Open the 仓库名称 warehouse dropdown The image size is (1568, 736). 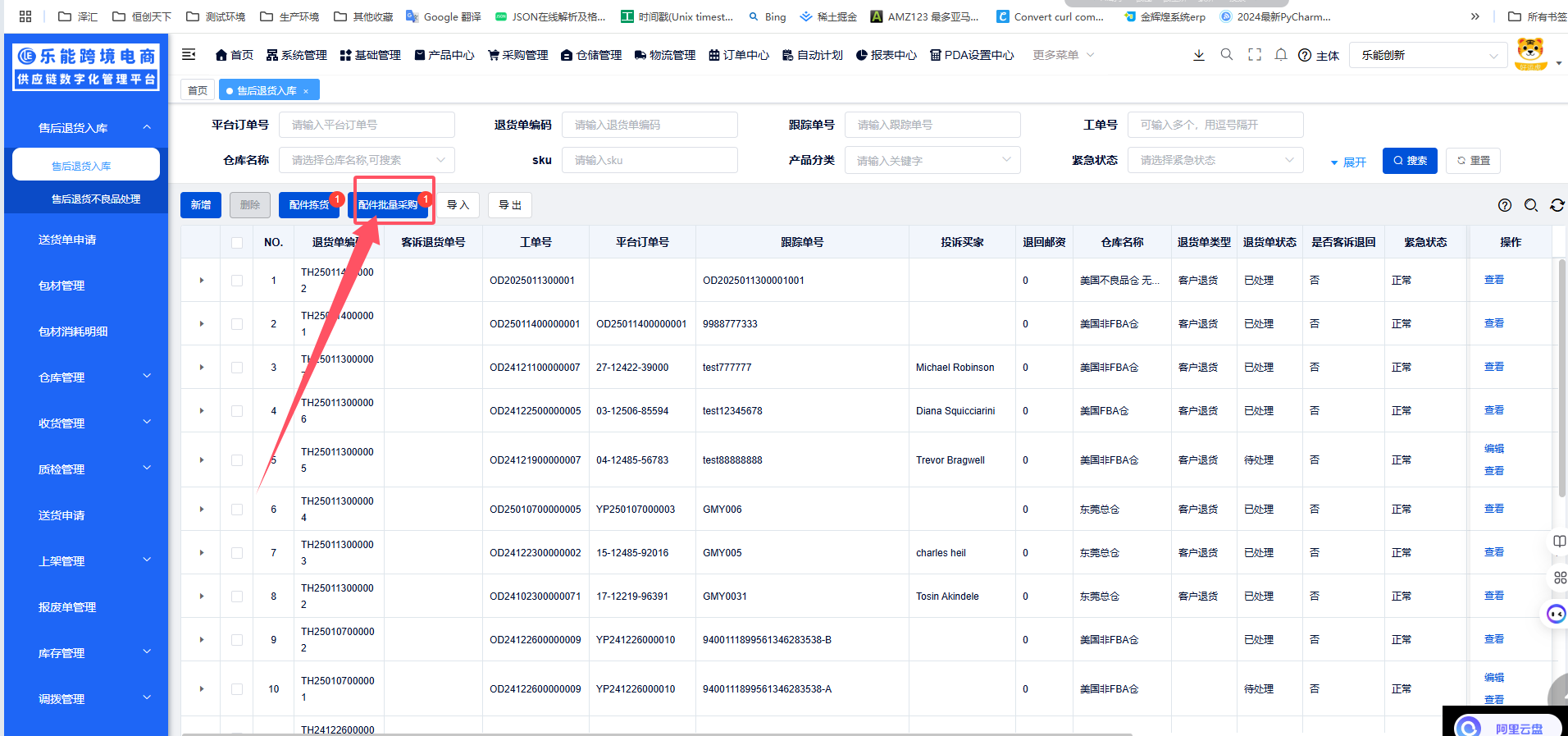[x=367, y=160]
